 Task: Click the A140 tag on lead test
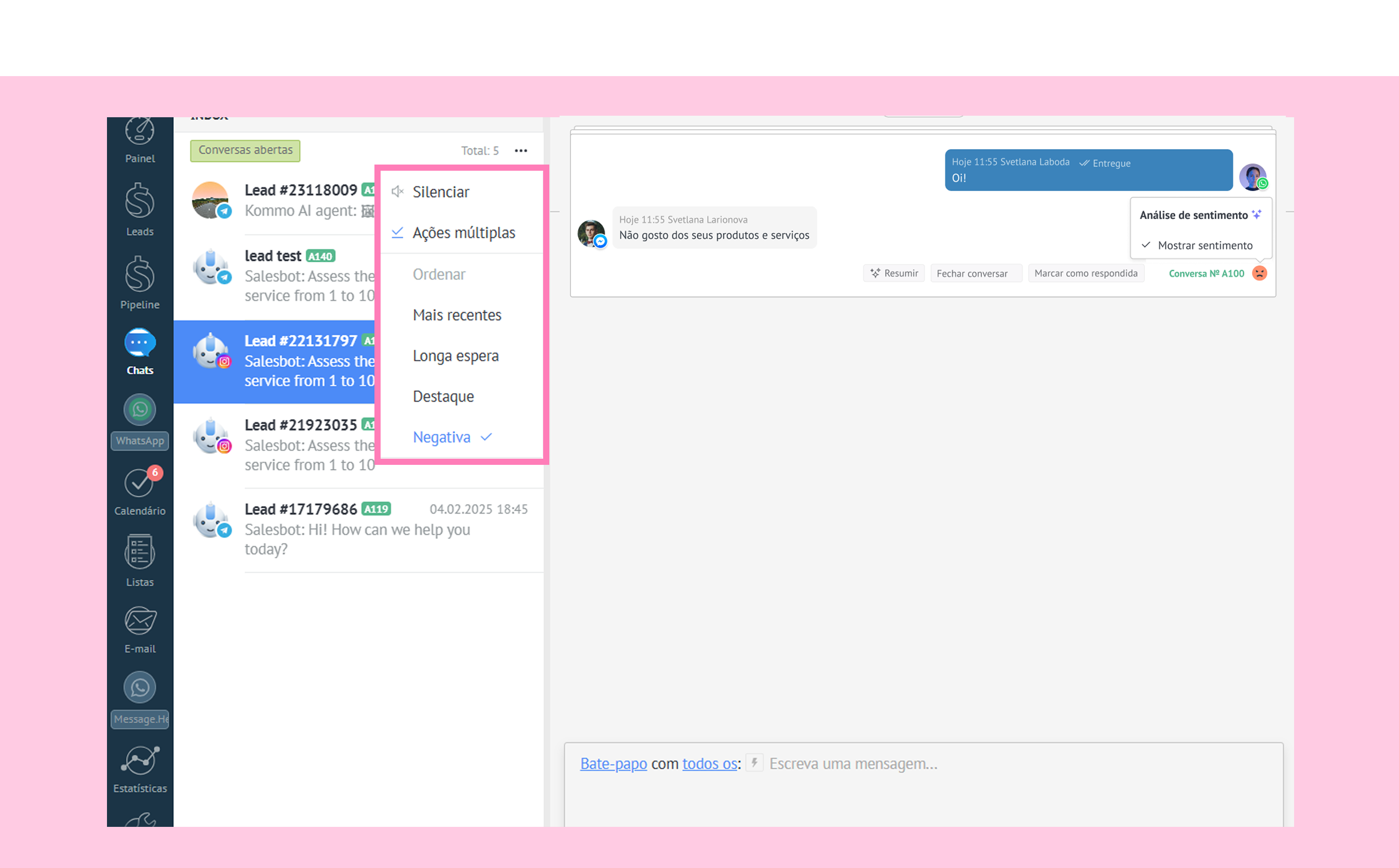(320, 256)
